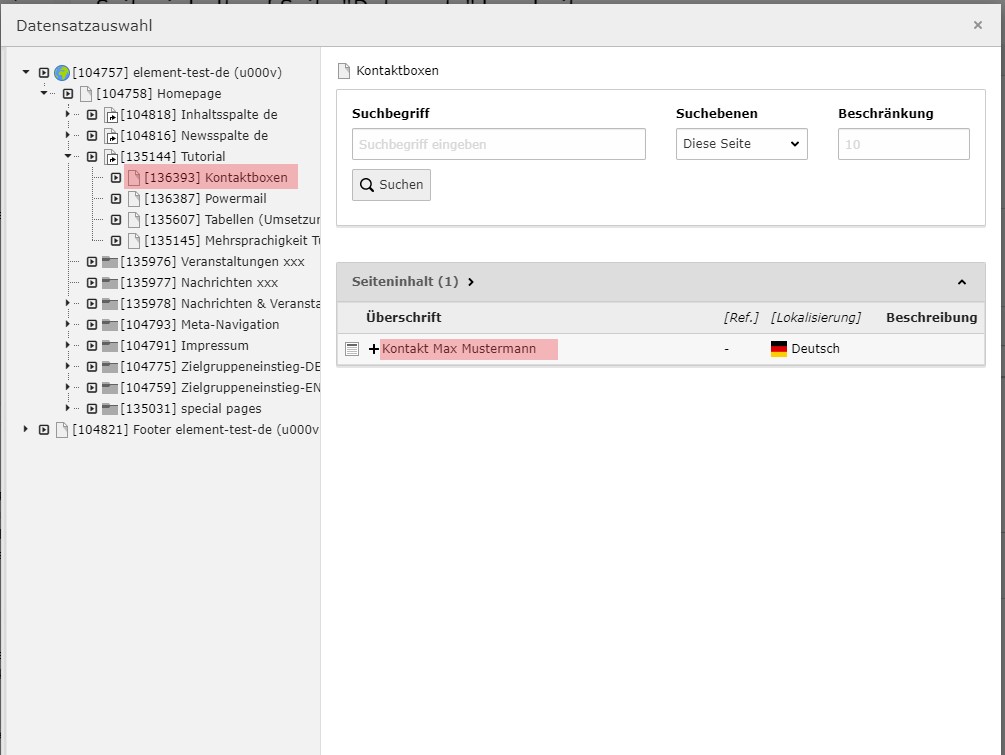
Task: Expand the Meta-Navigation tree node
Action: [x=69, y=325]
